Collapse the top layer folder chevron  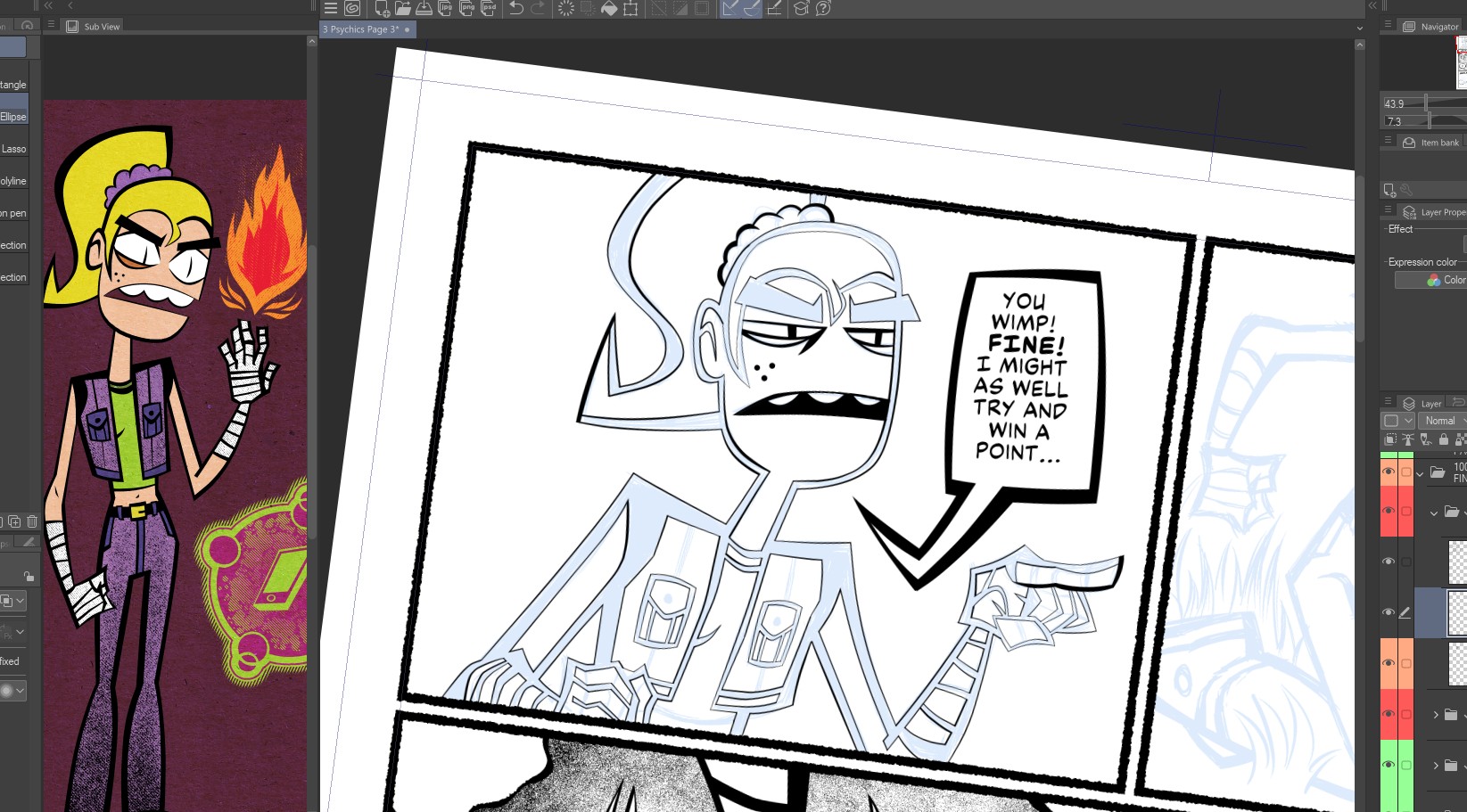click(1420, 473)
